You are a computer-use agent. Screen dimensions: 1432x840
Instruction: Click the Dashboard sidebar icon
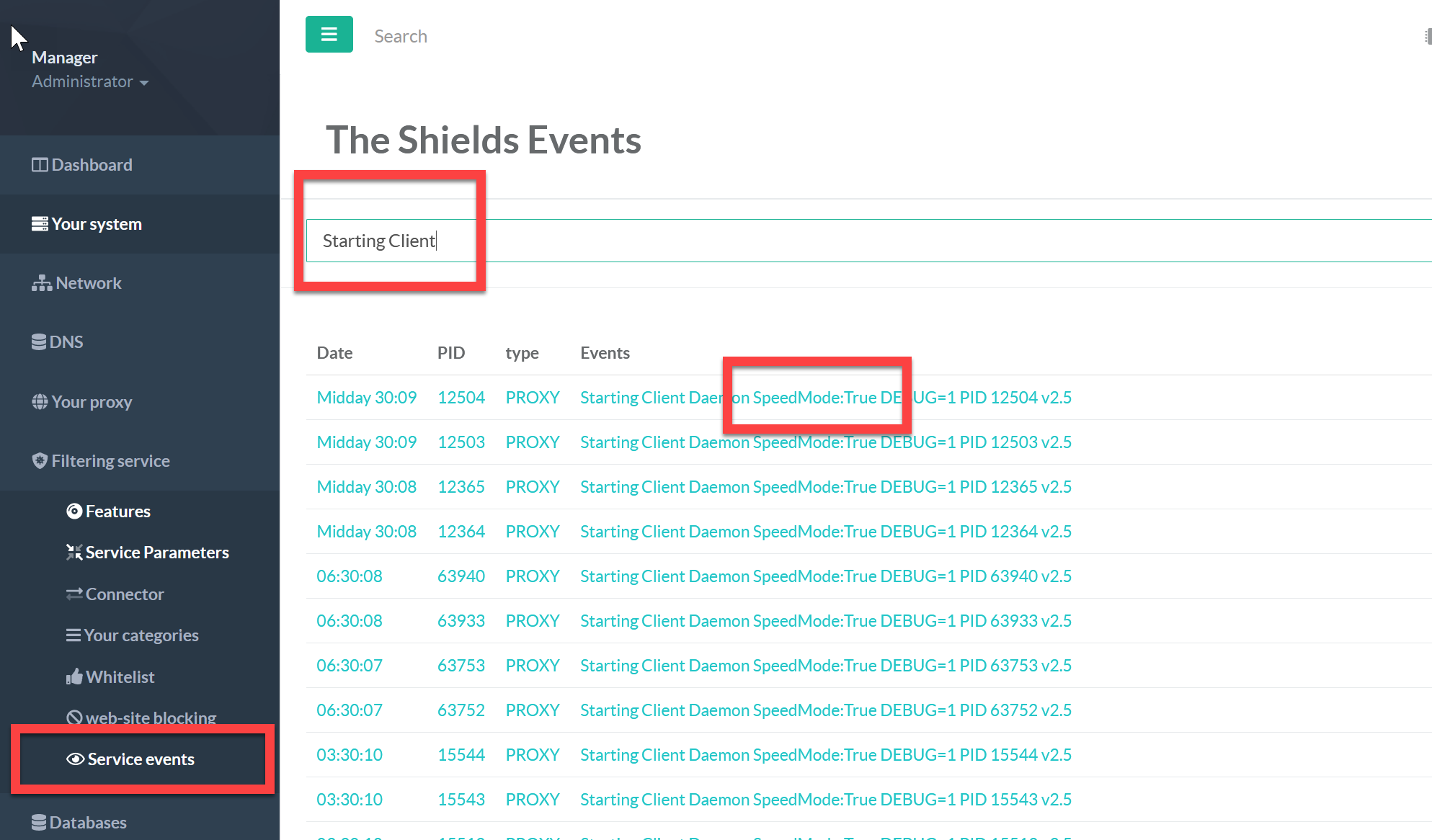coord(40,165)
